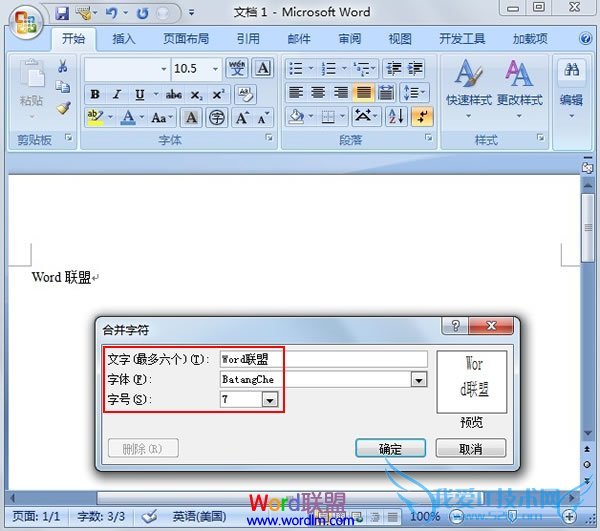
Task: Switch to the 视图 tab
Action: 400,39
